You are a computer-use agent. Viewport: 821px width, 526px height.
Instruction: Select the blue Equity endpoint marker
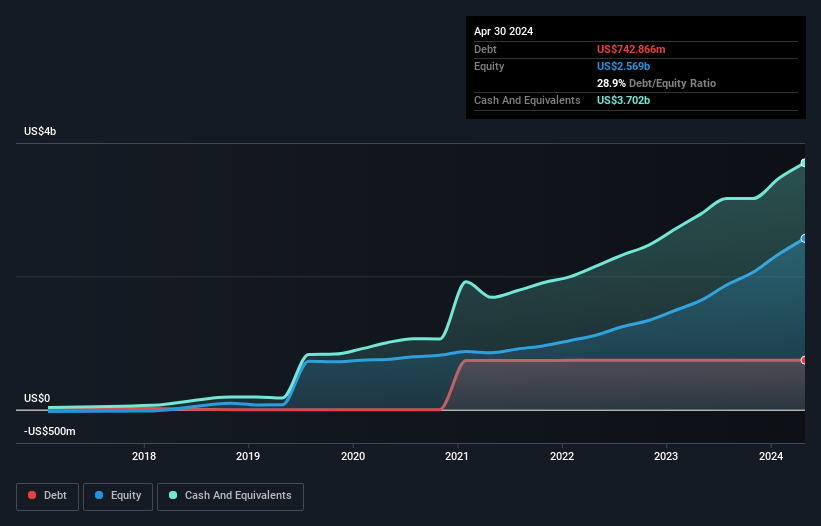(804, 239)
